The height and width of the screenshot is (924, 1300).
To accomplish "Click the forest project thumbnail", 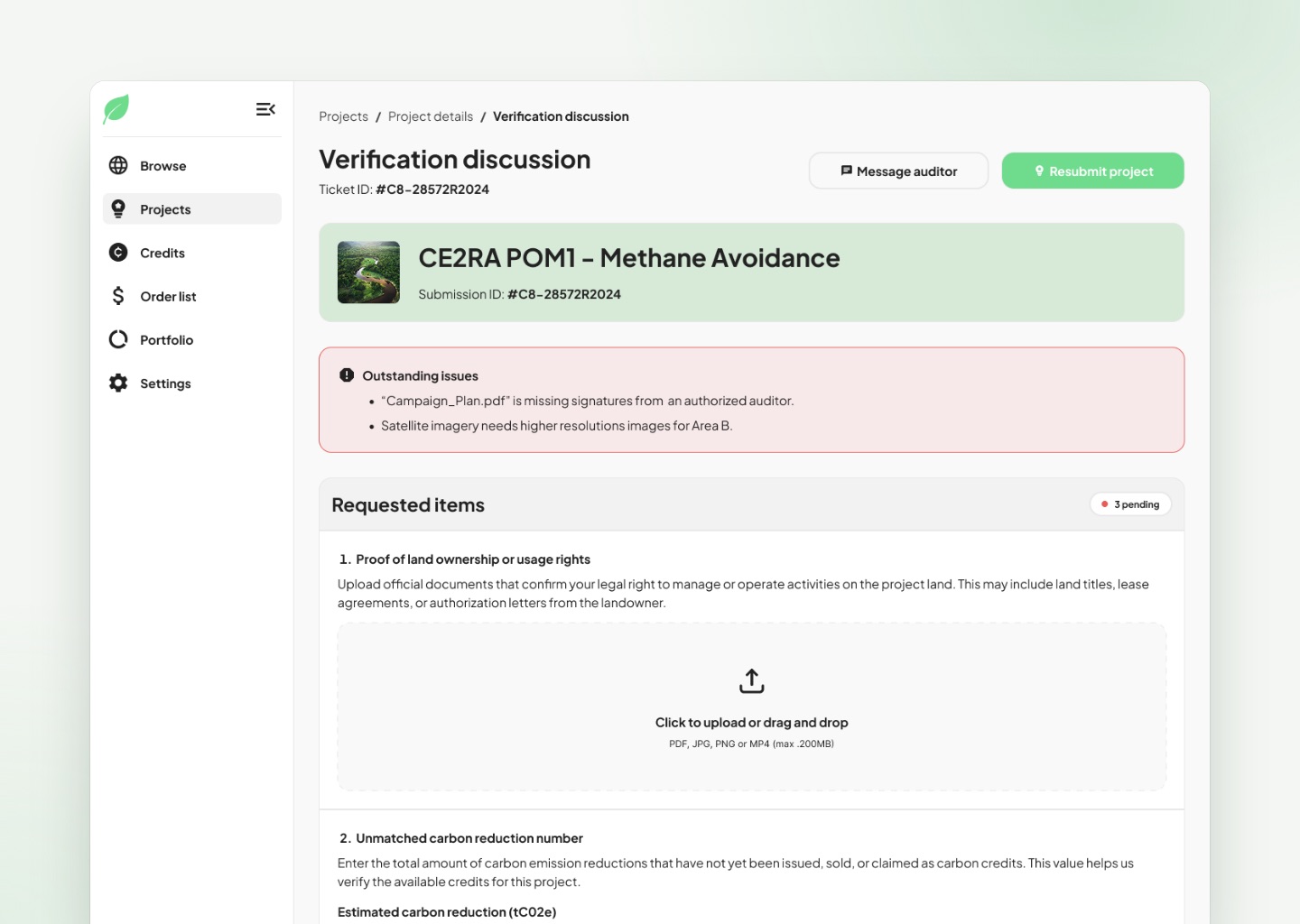I will click(368, 273).
